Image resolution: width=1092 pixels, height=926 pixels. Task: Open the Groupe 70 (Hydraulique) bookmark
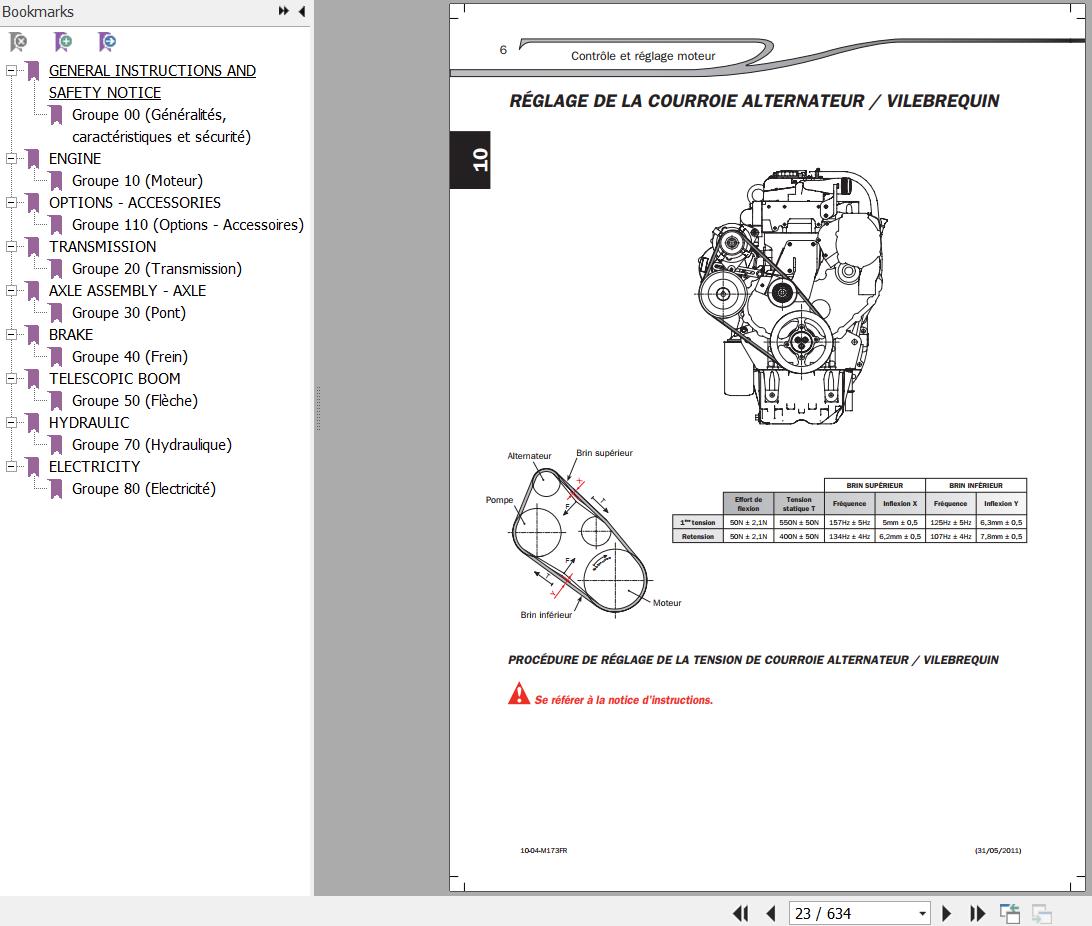152,445
